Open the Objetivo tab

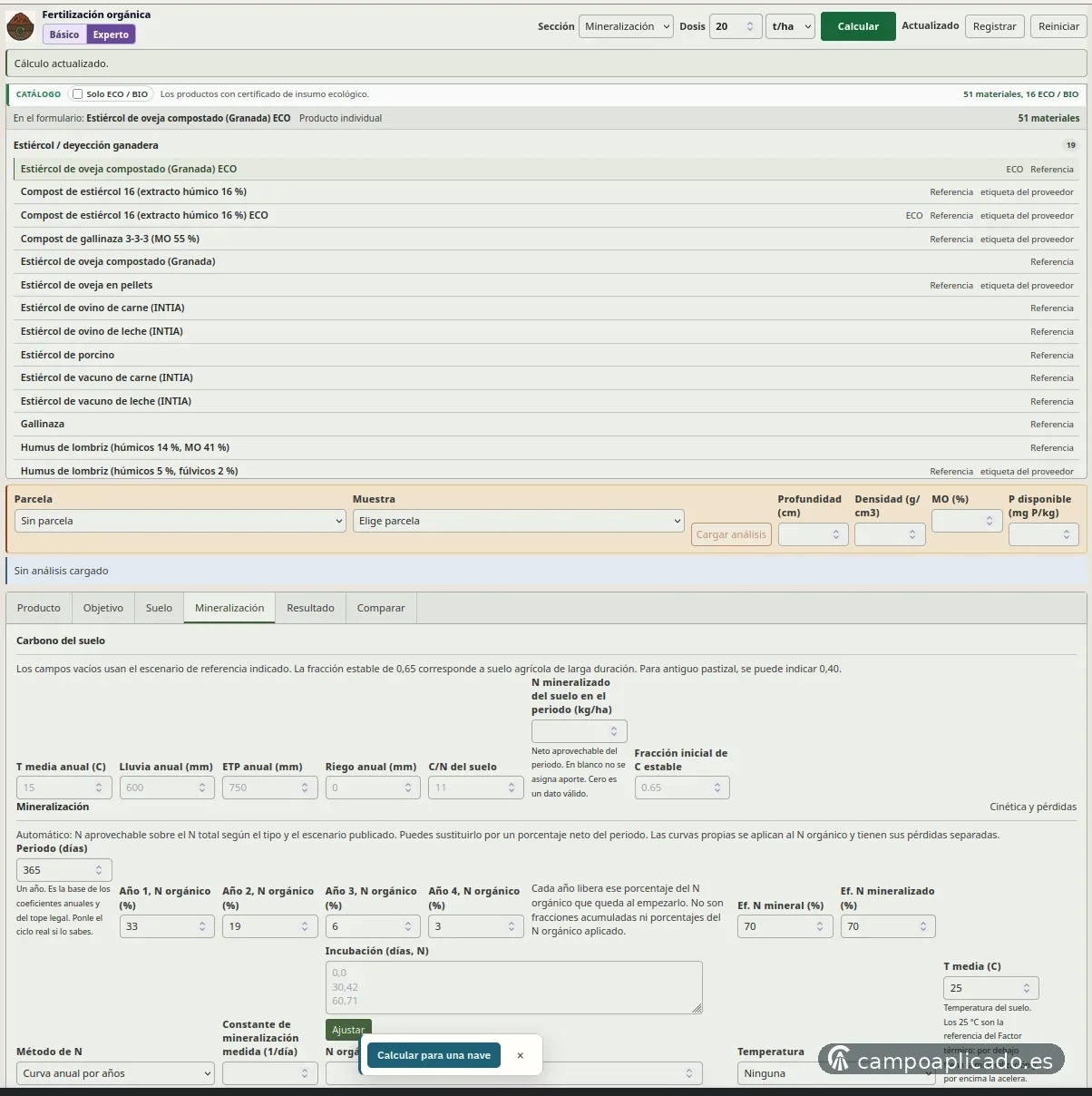point(103,608)
